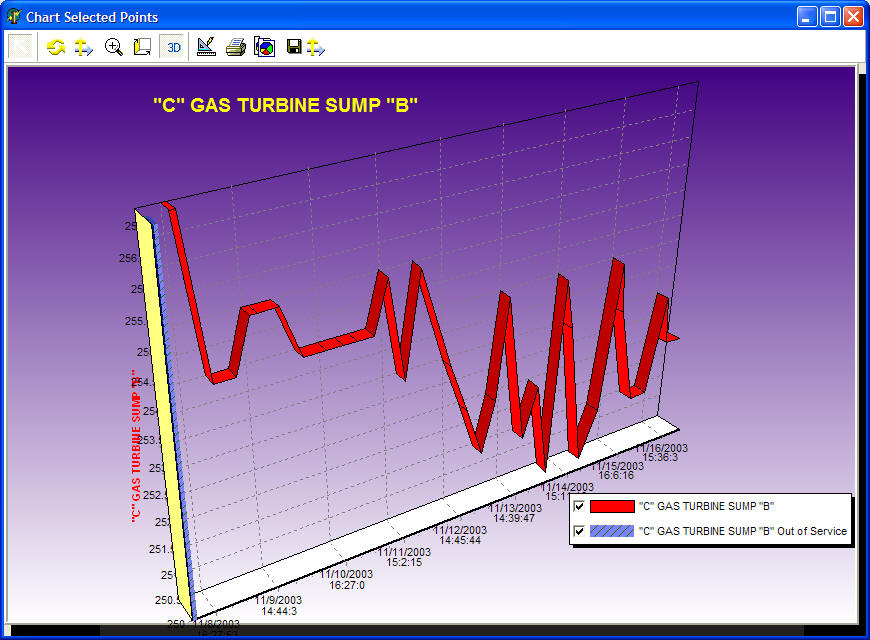Image resolution: width=870 pixels, height=640 pixels.
Task: Click the blue hatched legend swatch
Action: click(x=612, y=532)
